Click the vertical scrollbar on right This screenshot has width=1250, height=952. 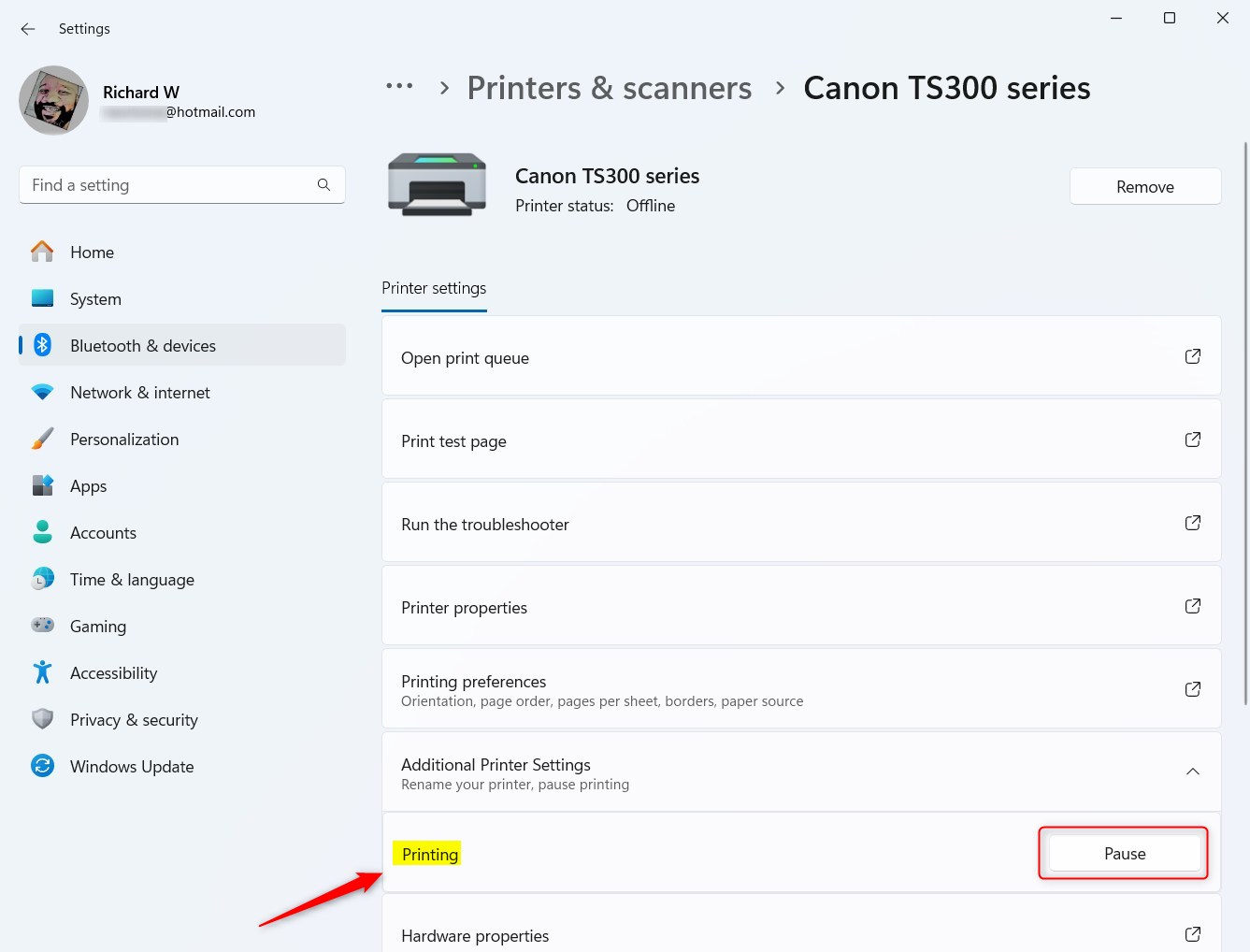pyautogui.click(x=1244, y=421)
